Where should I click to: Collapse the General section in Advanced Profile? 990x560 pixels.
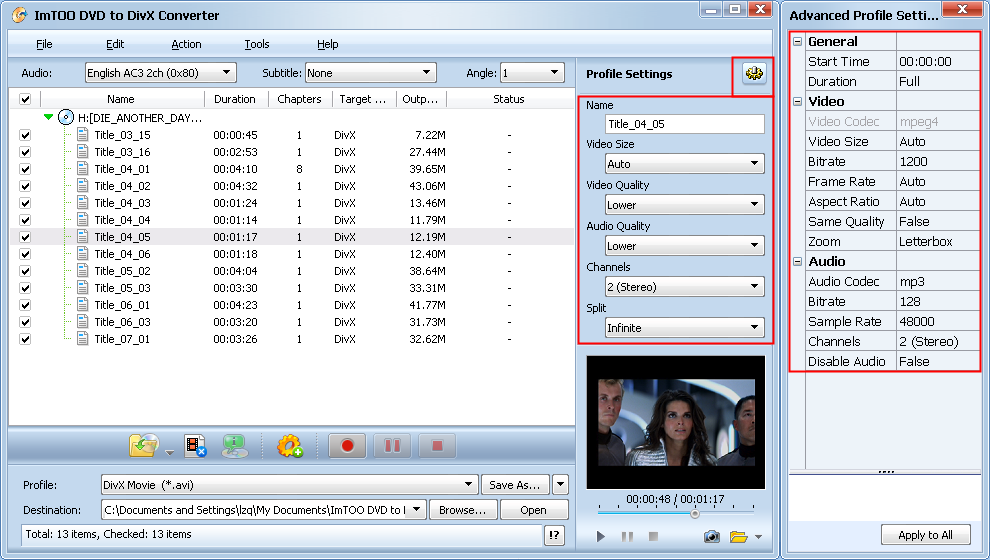(797, 42)
